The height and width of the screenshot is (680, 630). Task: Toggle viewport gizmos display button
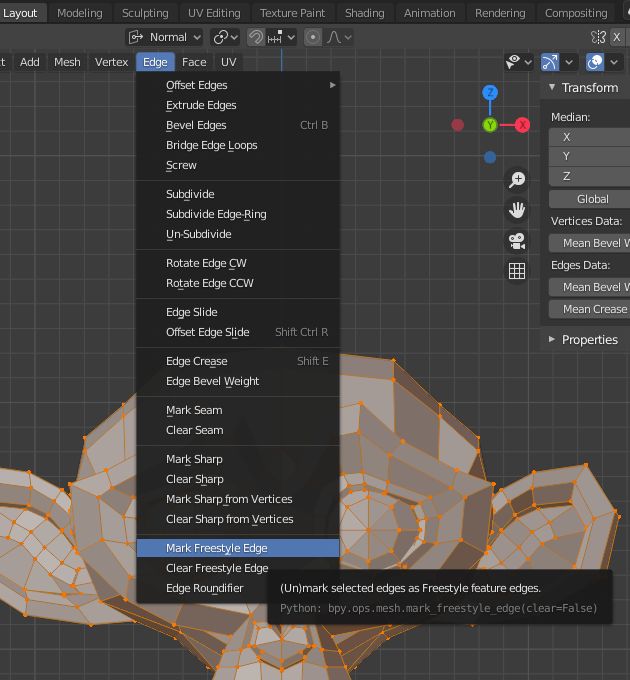tap(550, 62)
